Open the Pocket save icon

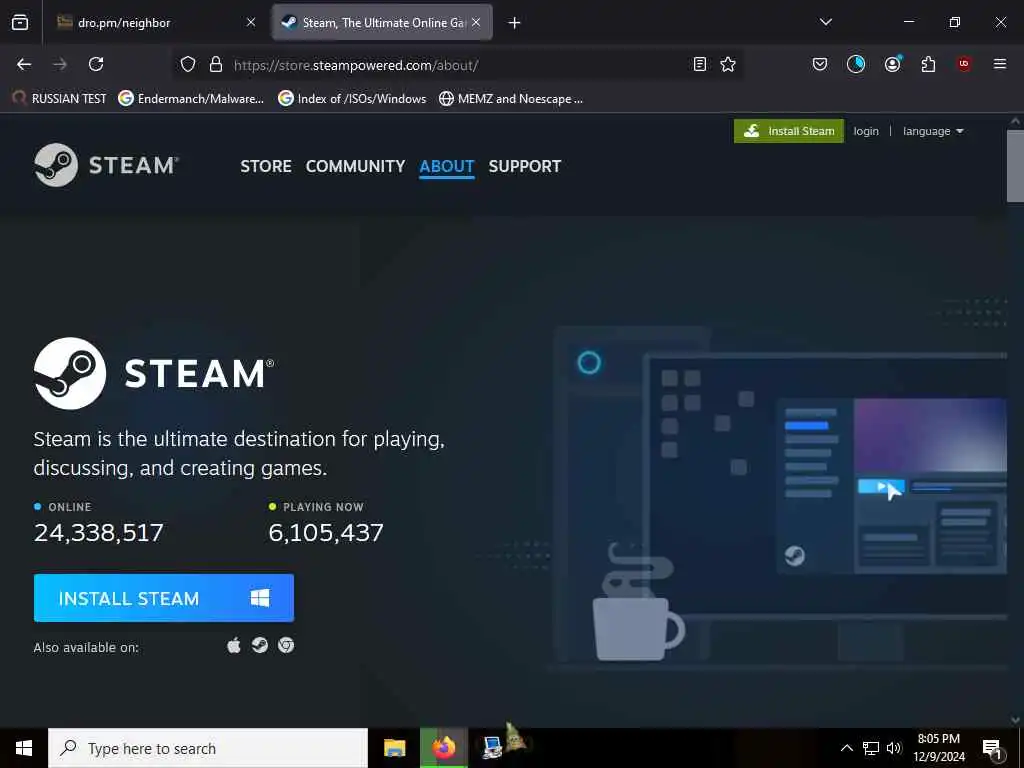(820, 64)
